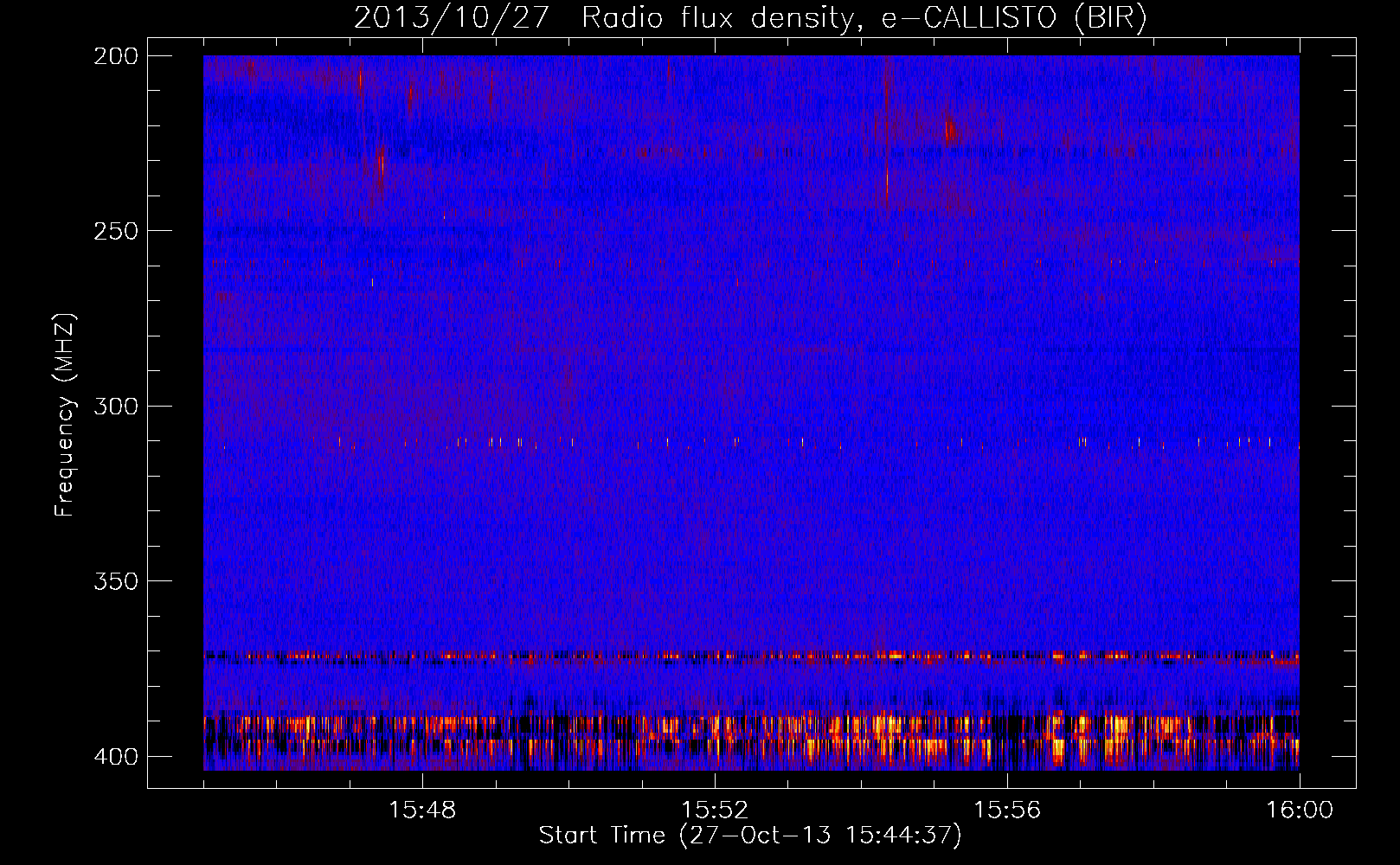Click the 15:48 time tick label
This screenshot has height=865, width=1400.
[x=422, y=811]
